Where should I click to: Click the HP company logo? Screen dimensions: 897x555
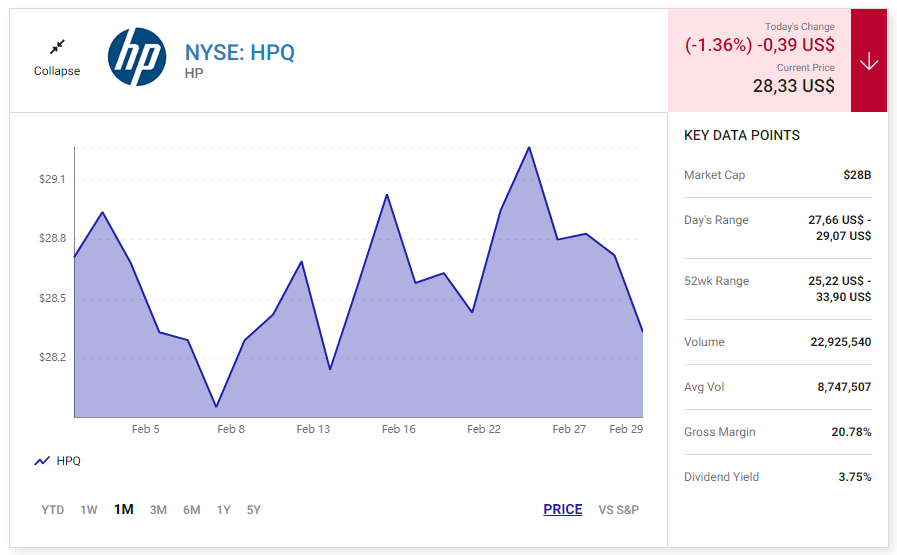[137, 57]
